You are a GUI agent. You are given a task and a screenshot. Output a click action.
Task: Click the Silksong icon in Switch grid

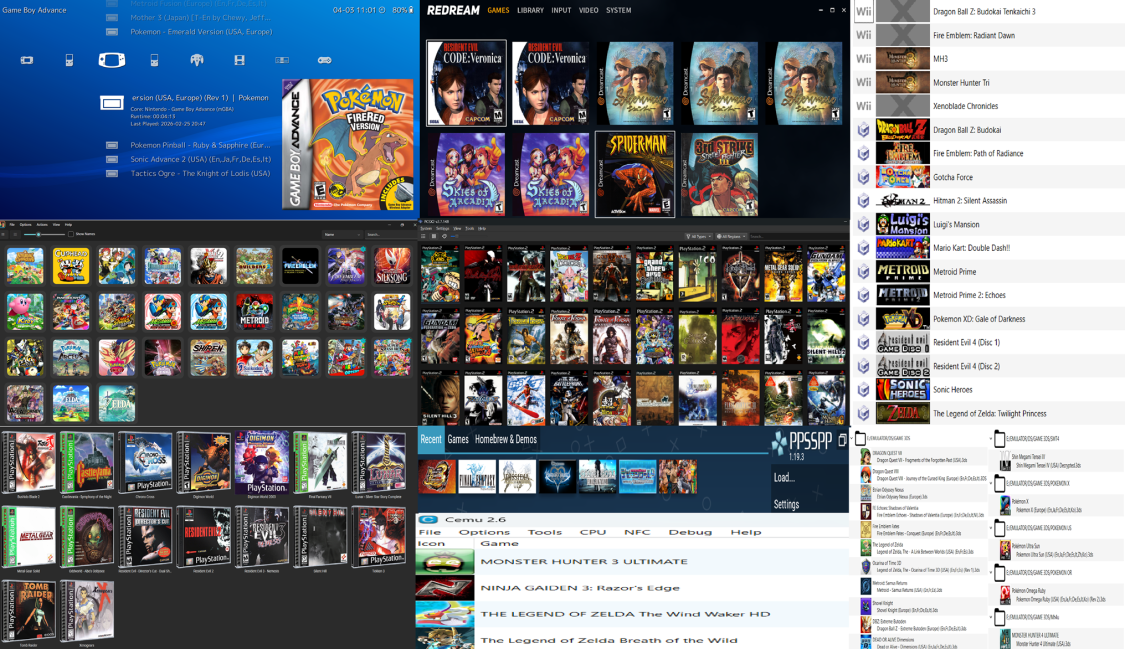click(x=392, y=265)
